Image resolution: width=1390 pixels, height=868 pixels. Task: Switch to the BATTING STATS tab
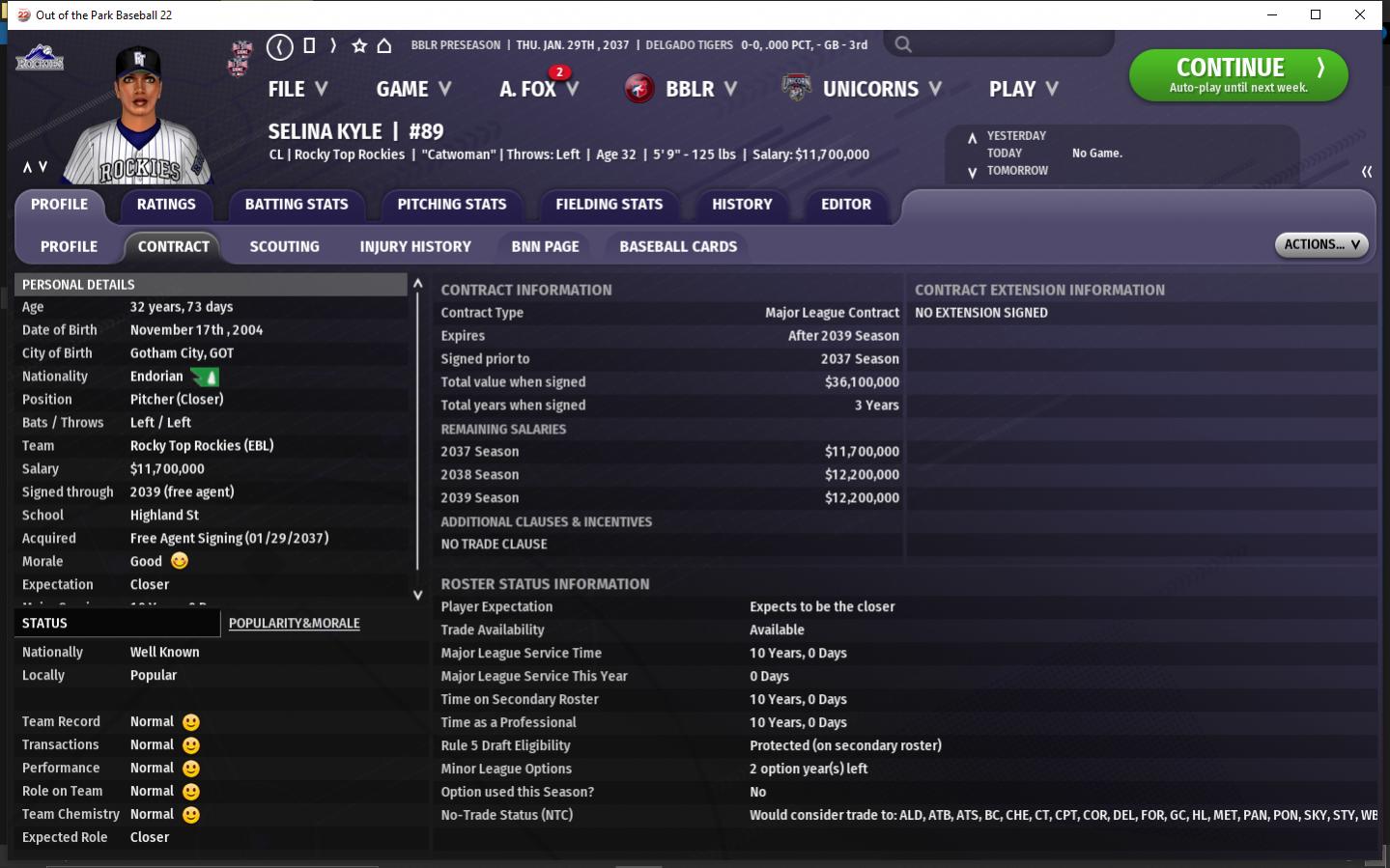(x=297, y=205)
